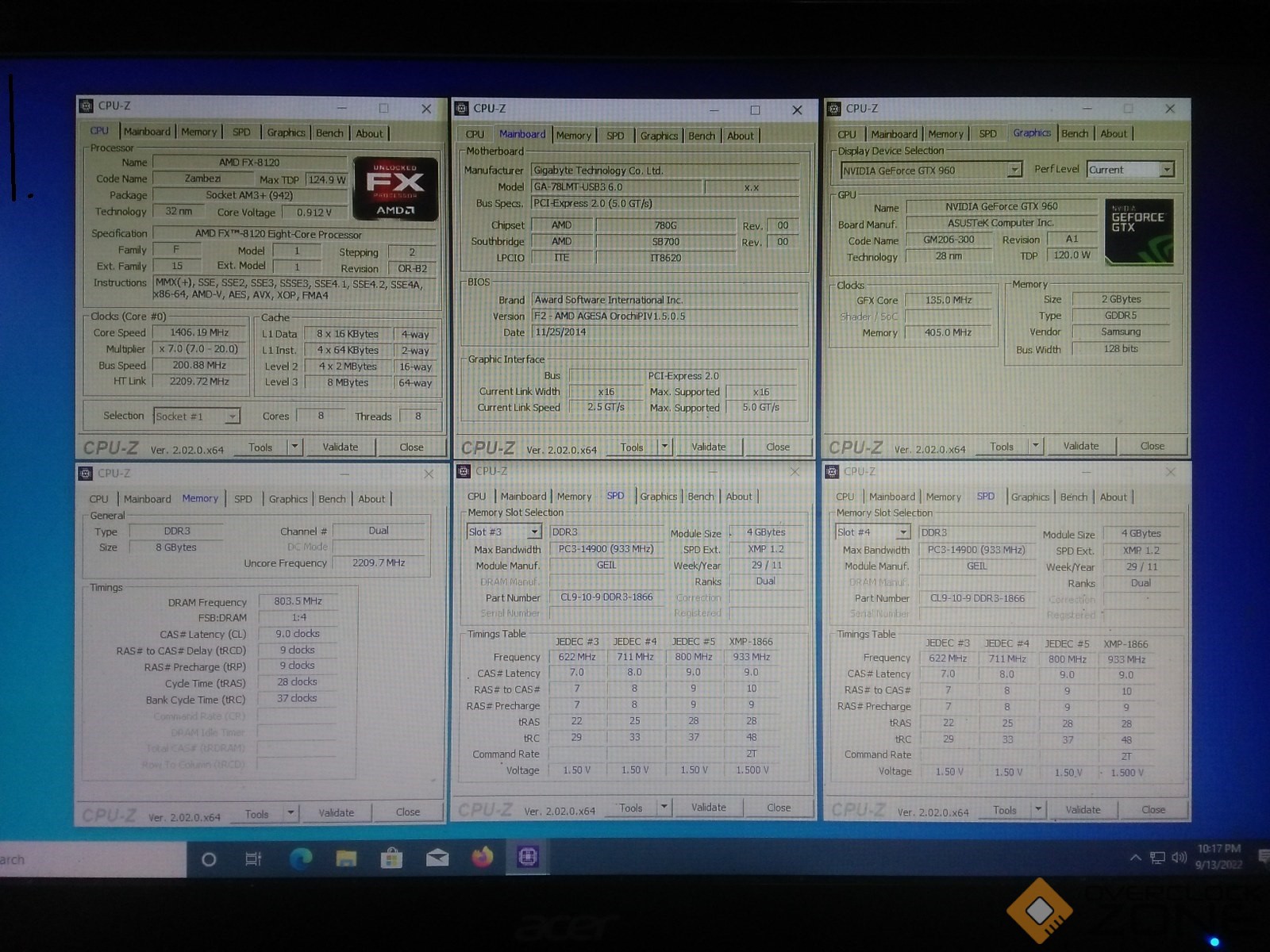Screen dimensions: 1270x952
Task: Click the BIOS Date value "11/25/2014"
Action: coord(665,332)
